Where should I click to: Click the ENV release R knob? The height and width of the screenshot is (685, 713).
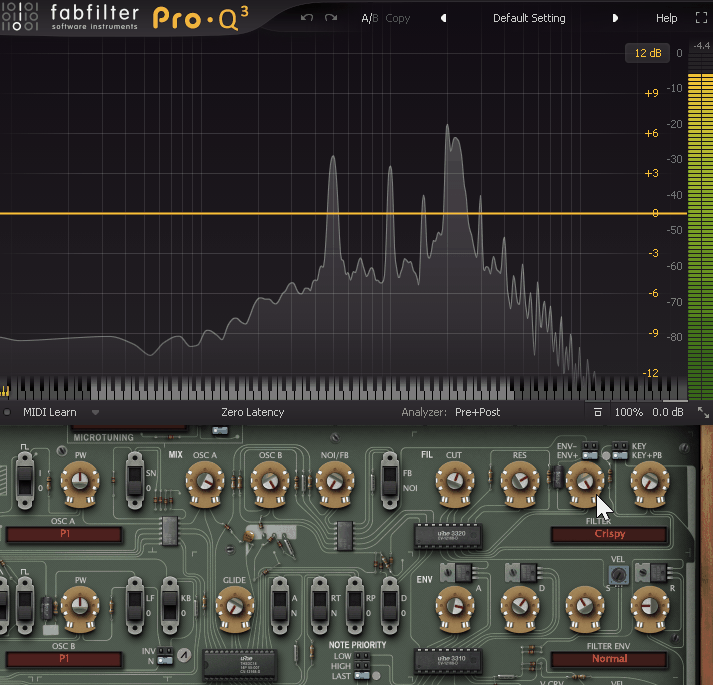point(650,606)
